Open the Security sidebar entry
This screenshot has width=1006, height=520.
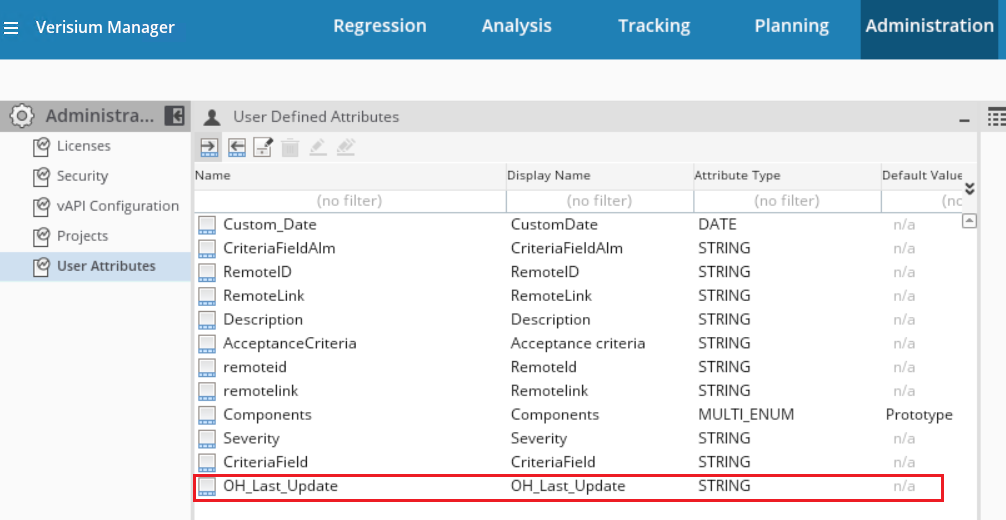pyautogui.click(x=82, y=176)
